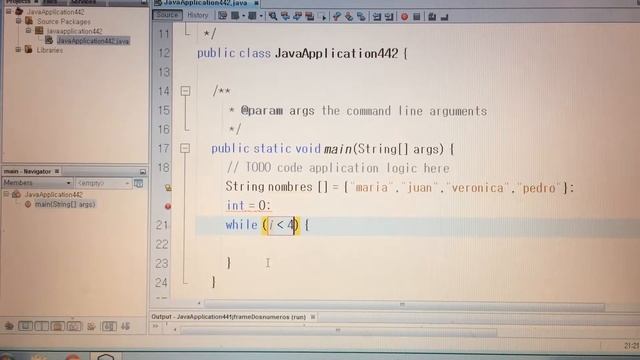
Task: Click the Back navigation icon in editor toolbar
Action: (x=235, y=16)
